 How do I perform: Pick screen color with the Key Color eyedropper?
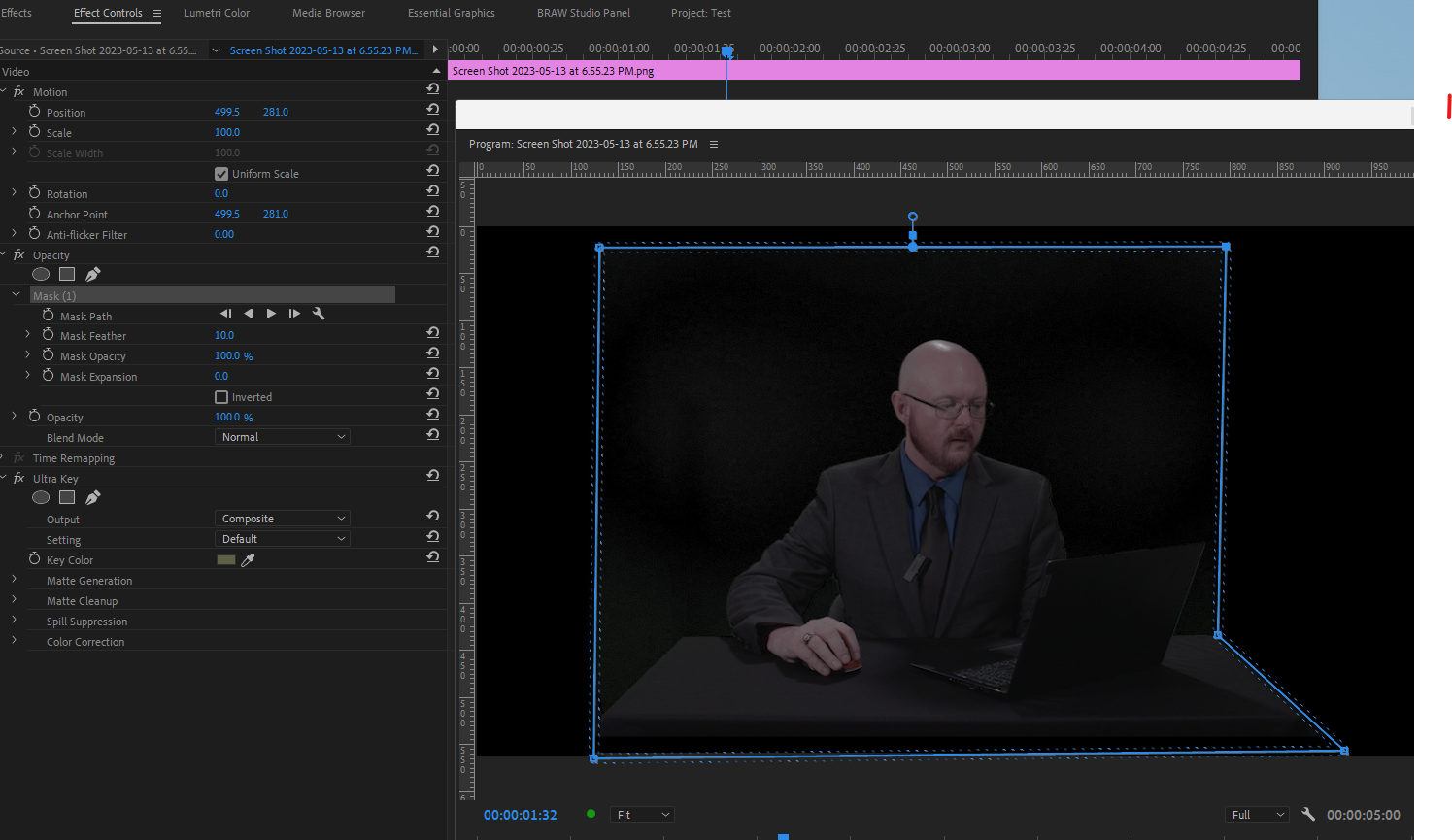249,559
